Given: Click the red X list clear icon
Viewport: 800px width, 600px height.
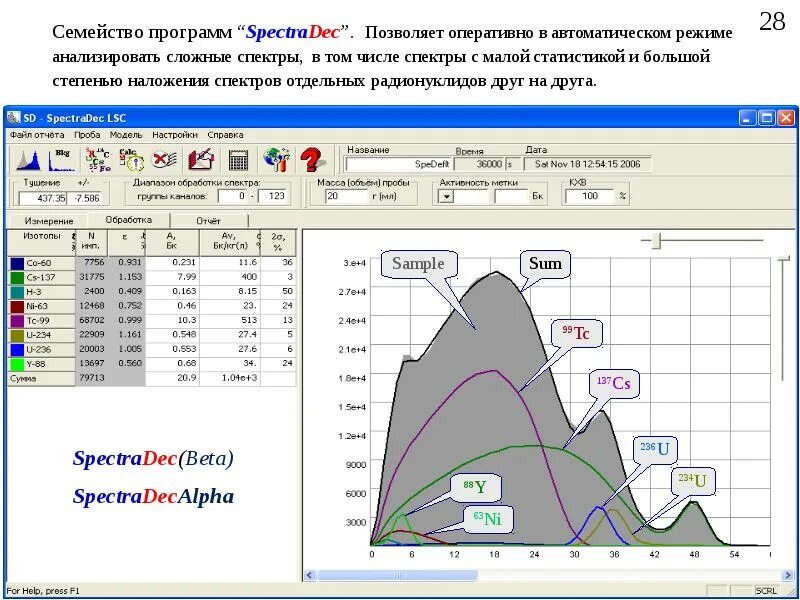Looking at the screenshot, I should [x=165, y=160].
